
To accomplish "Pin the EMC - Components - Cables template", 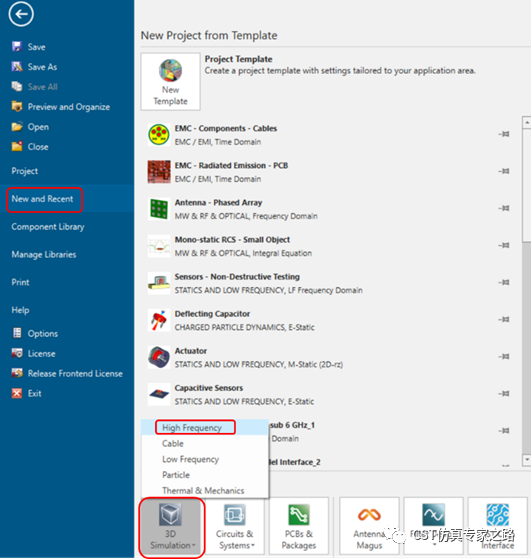I will point(504,134).
